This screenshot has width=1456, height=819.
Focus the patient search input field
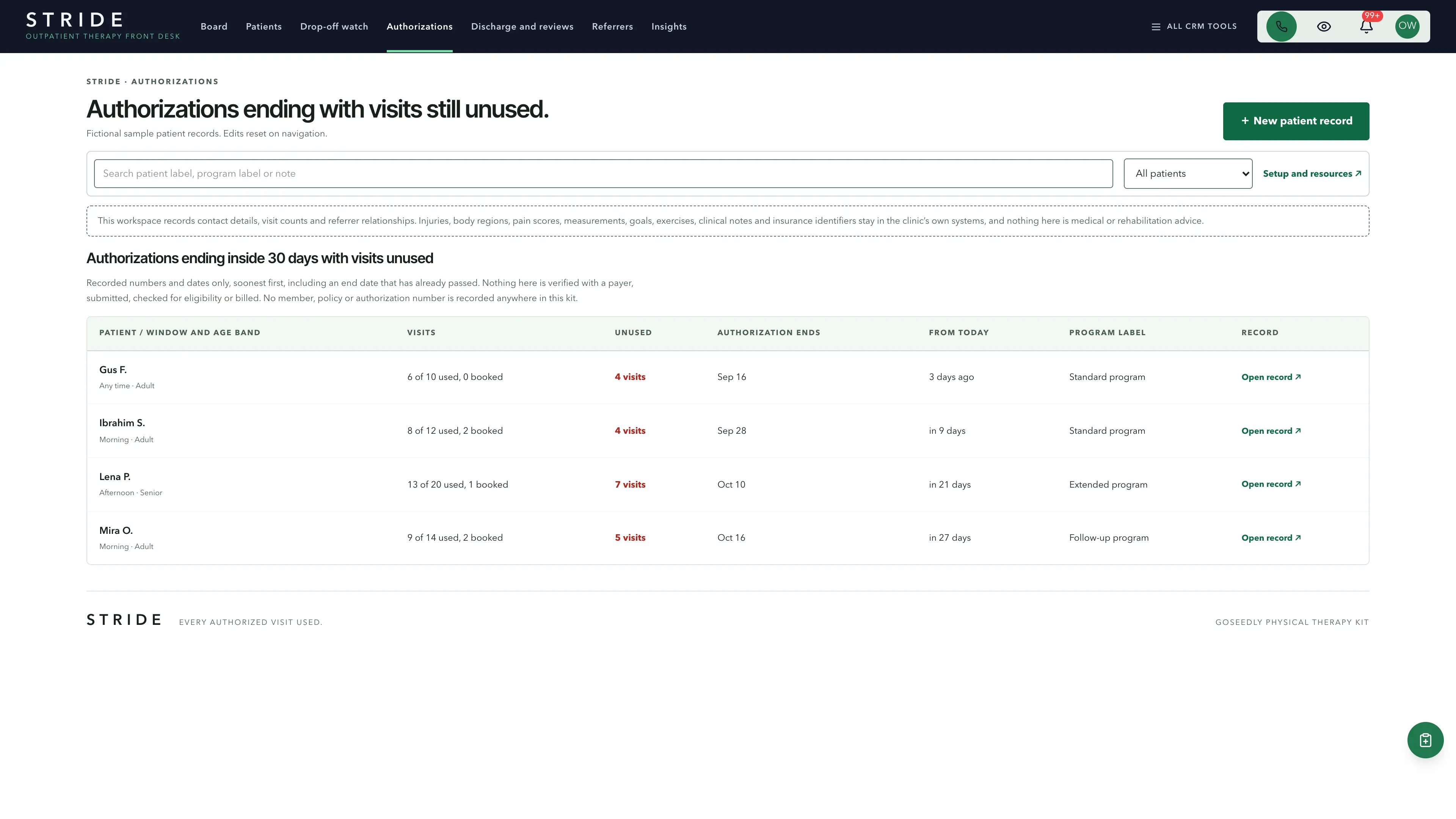[603, 174]
